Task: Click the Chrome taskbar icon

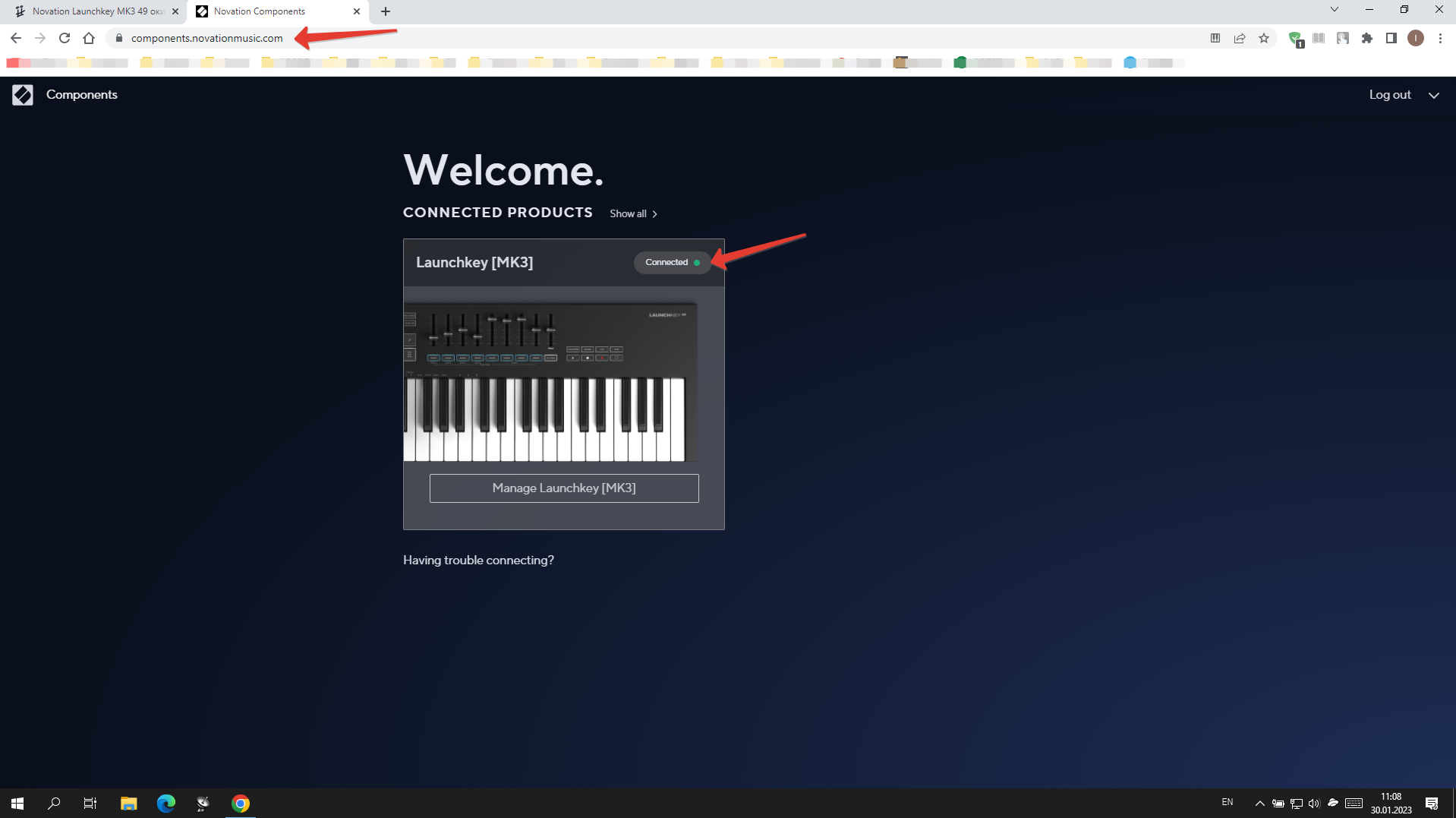Action: (x=241, y=804)
